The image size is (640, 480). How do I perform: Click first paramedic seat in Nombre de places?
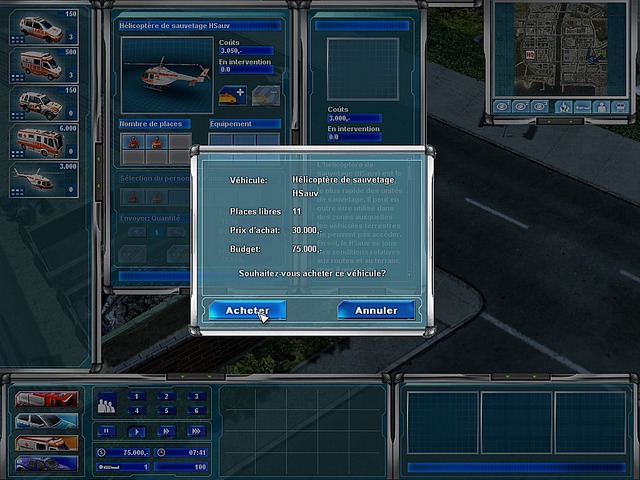133,142
